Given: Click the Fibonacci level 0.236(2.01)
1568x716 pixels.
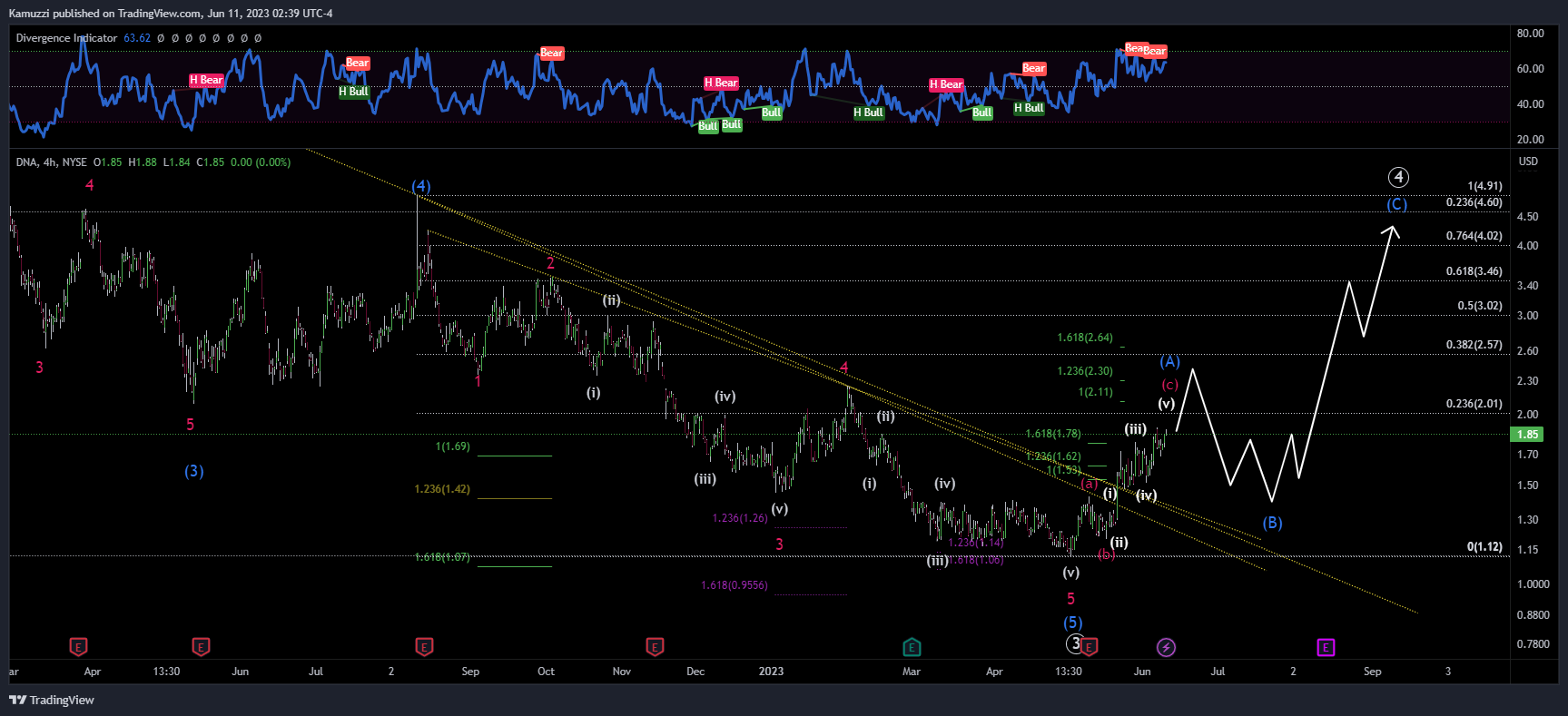Looking at the screenshot, I should [1474, 404].
